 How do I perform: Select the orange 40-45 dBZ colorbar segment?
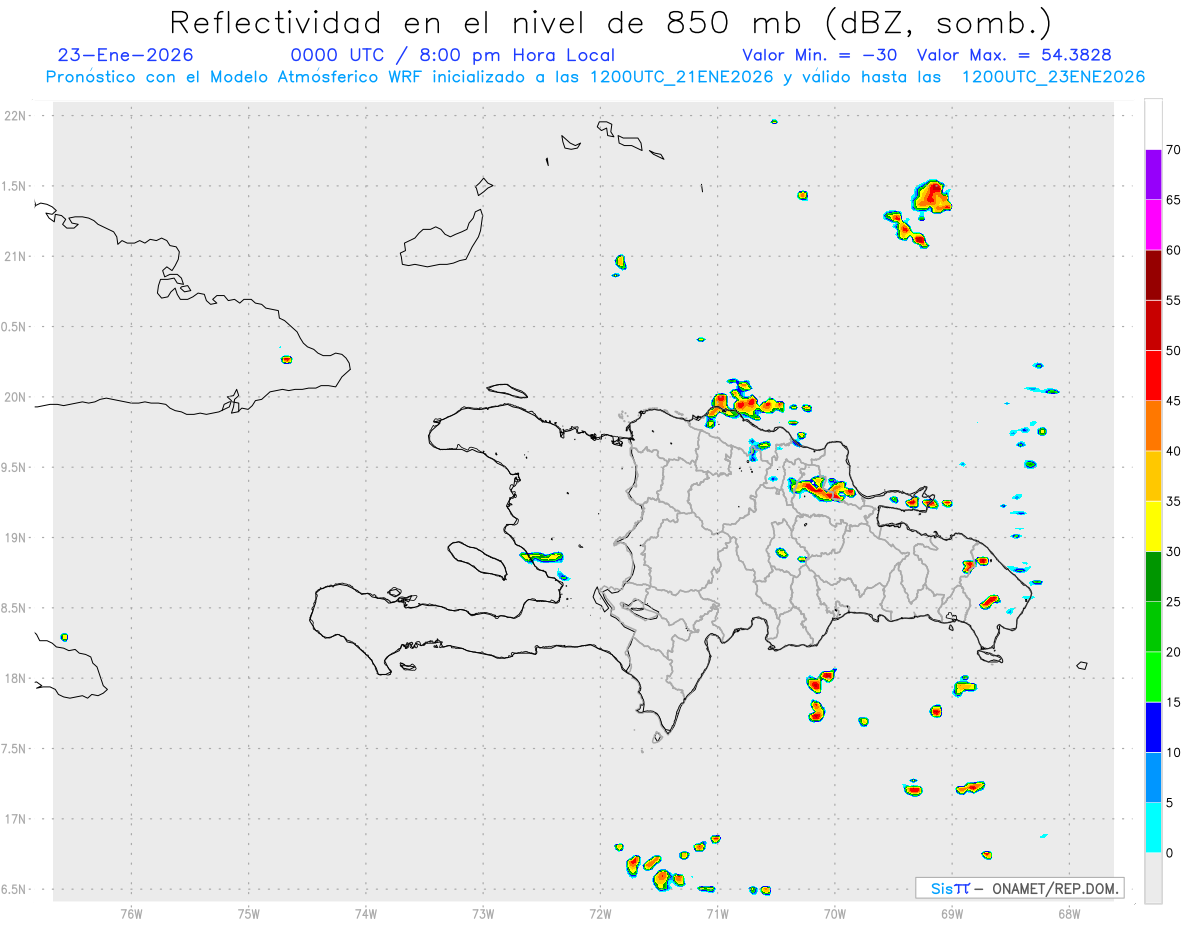(x=1153, y=426)
